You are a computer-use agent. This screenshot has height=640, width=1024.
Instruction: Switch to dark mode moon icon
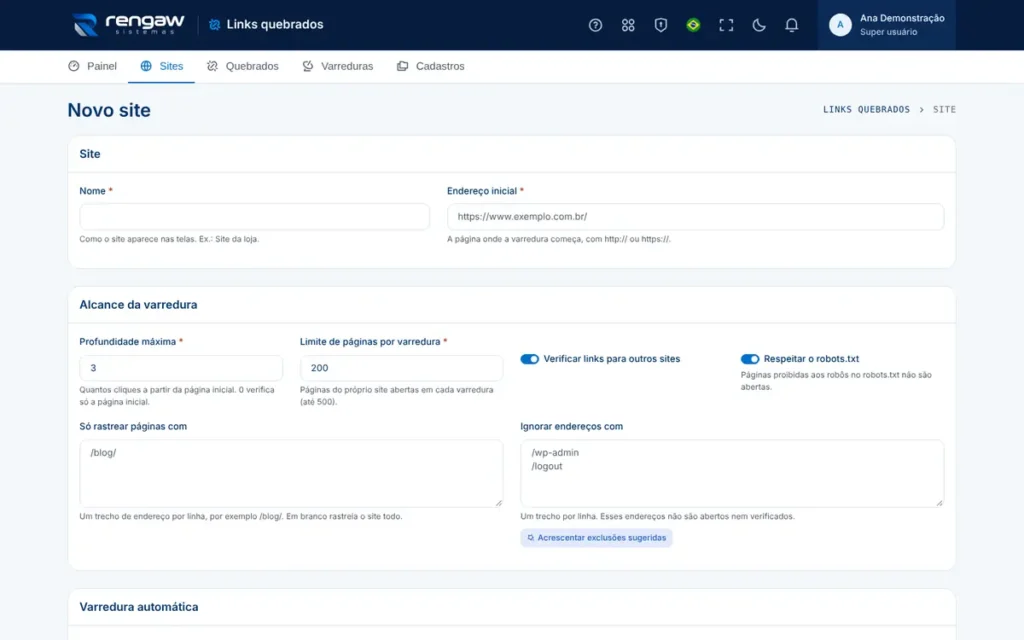coord(758,25)
